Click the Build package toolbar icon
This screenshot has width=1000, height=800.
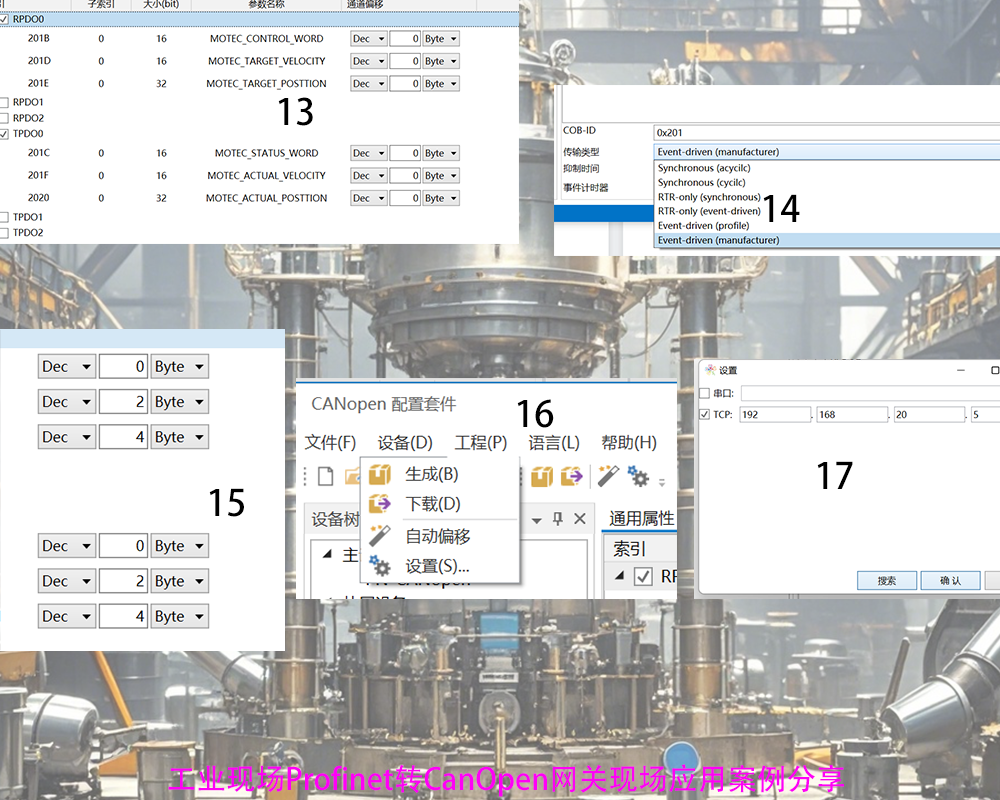542,476
